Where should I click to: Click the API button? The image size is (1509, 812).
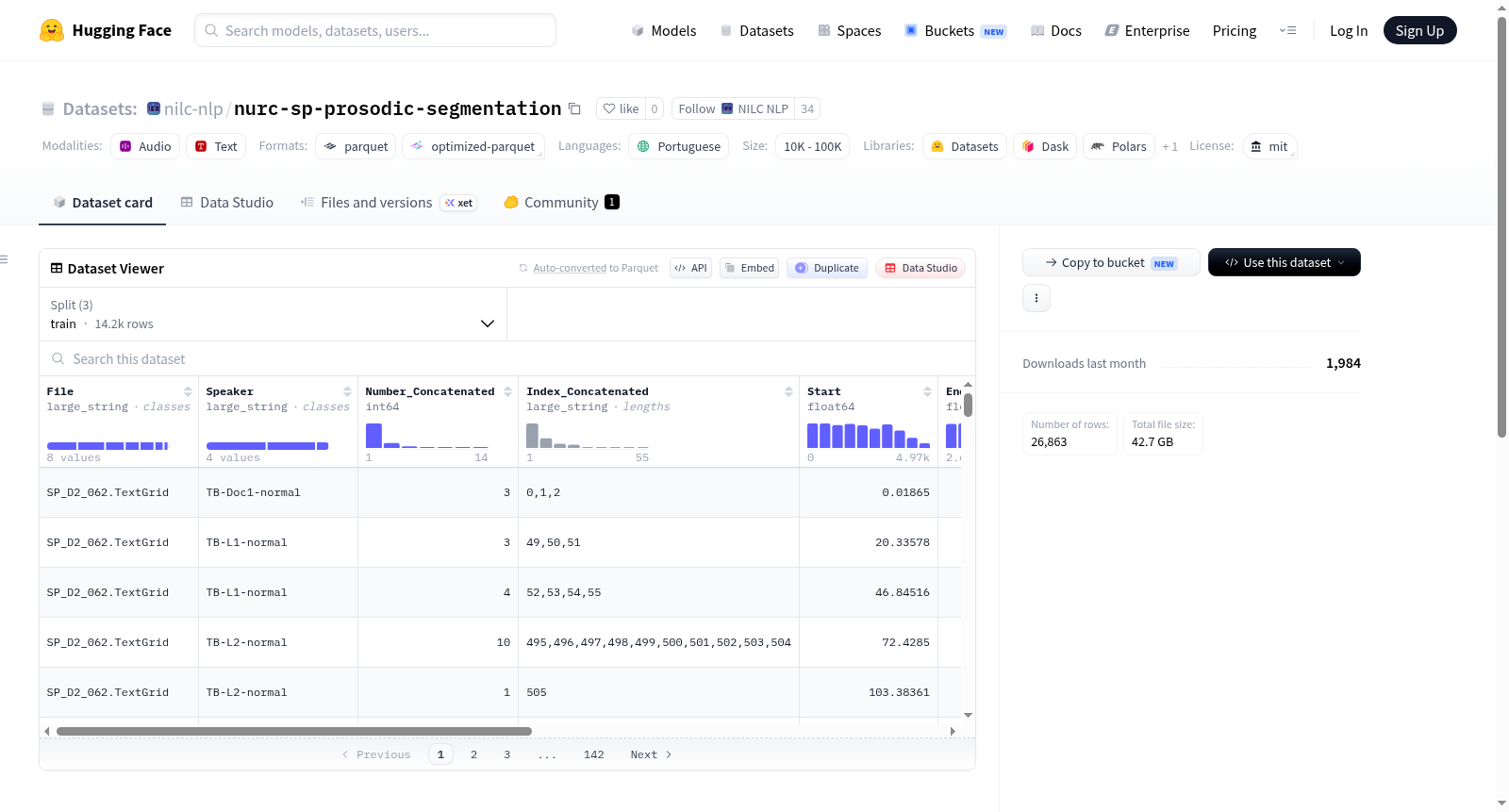tap(690, 268)
